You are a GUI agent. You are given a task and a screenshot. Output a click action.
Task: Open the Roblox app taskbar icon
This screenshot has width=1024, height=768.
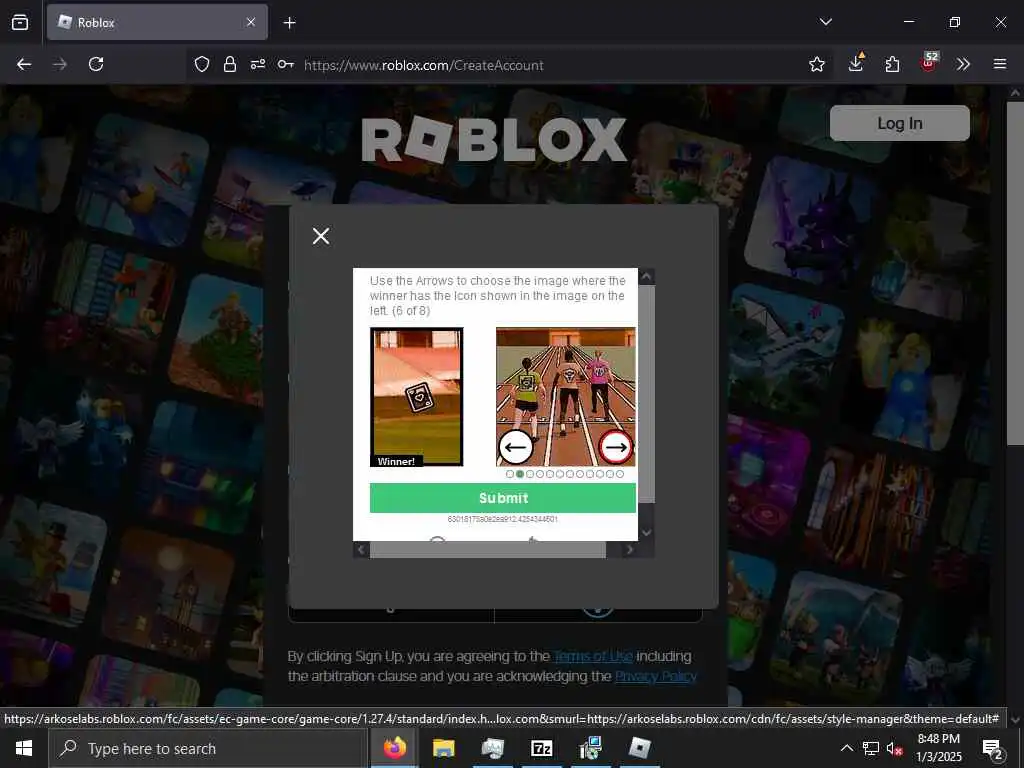click(639, 748)
